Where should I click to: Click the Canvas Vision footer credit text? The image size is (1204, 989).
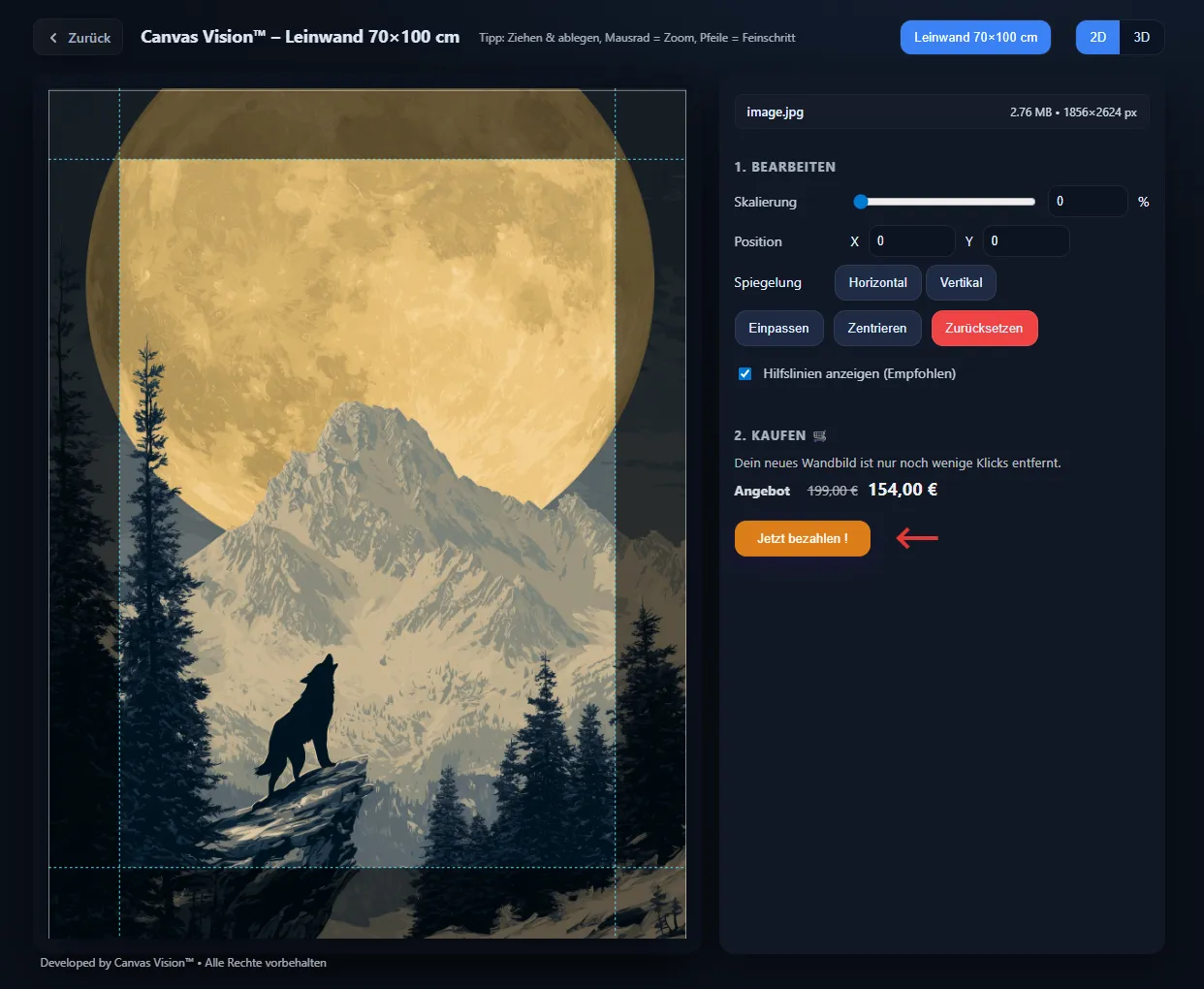(181, 962)
